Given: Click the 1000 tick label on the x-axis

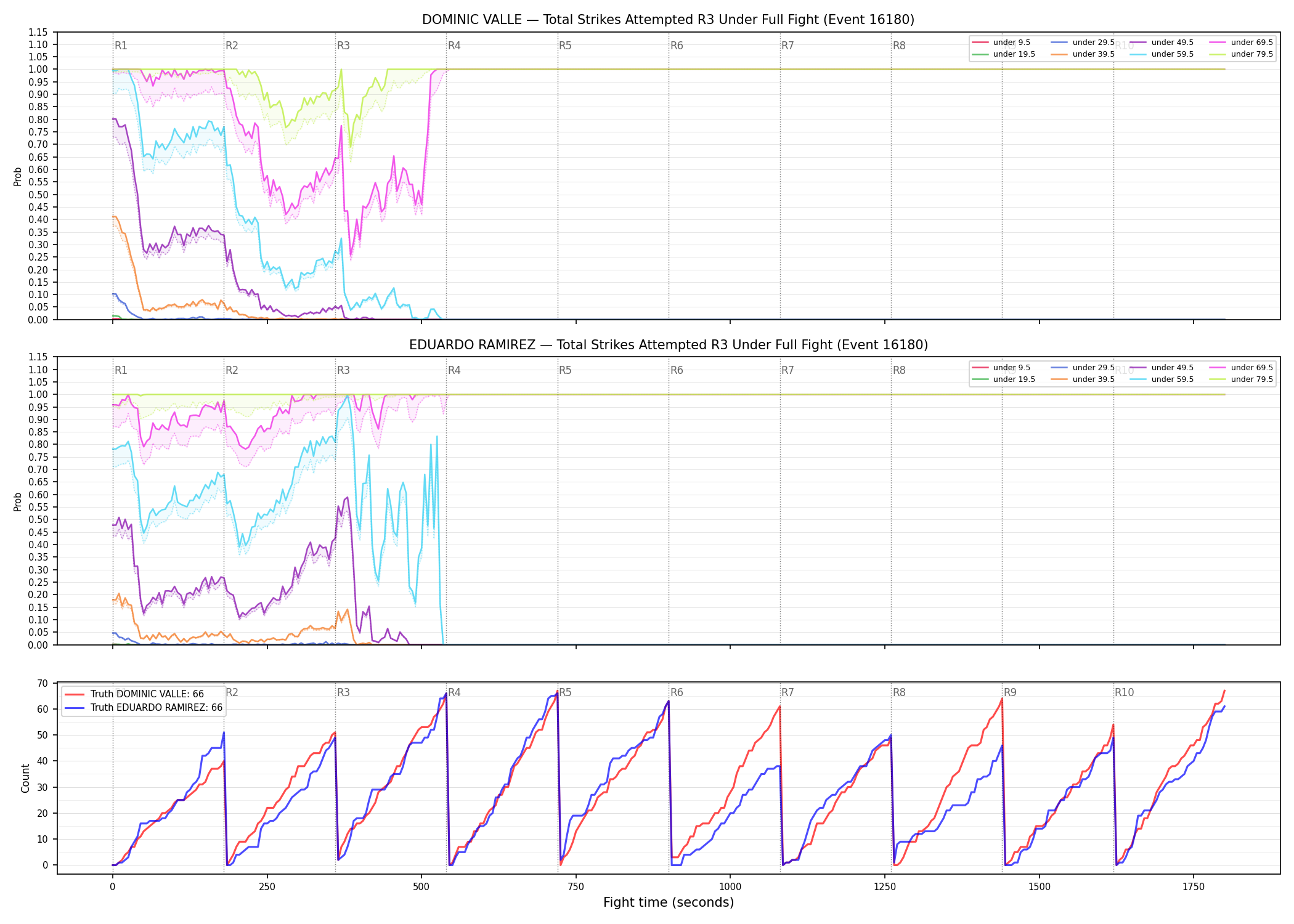Looking at the screenshot, I should point(730,886).
